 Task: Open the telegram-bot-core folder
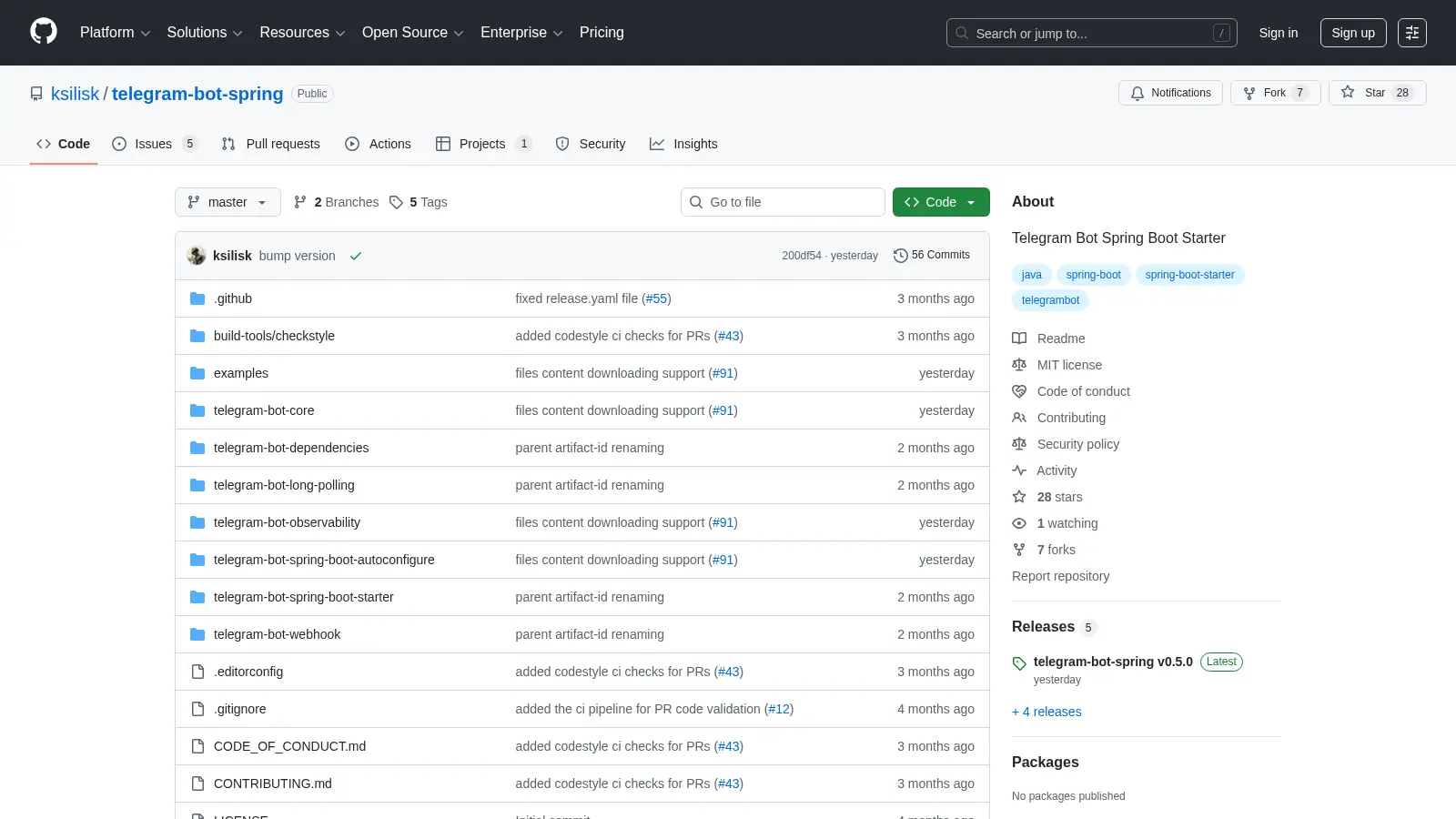point(264,410)
